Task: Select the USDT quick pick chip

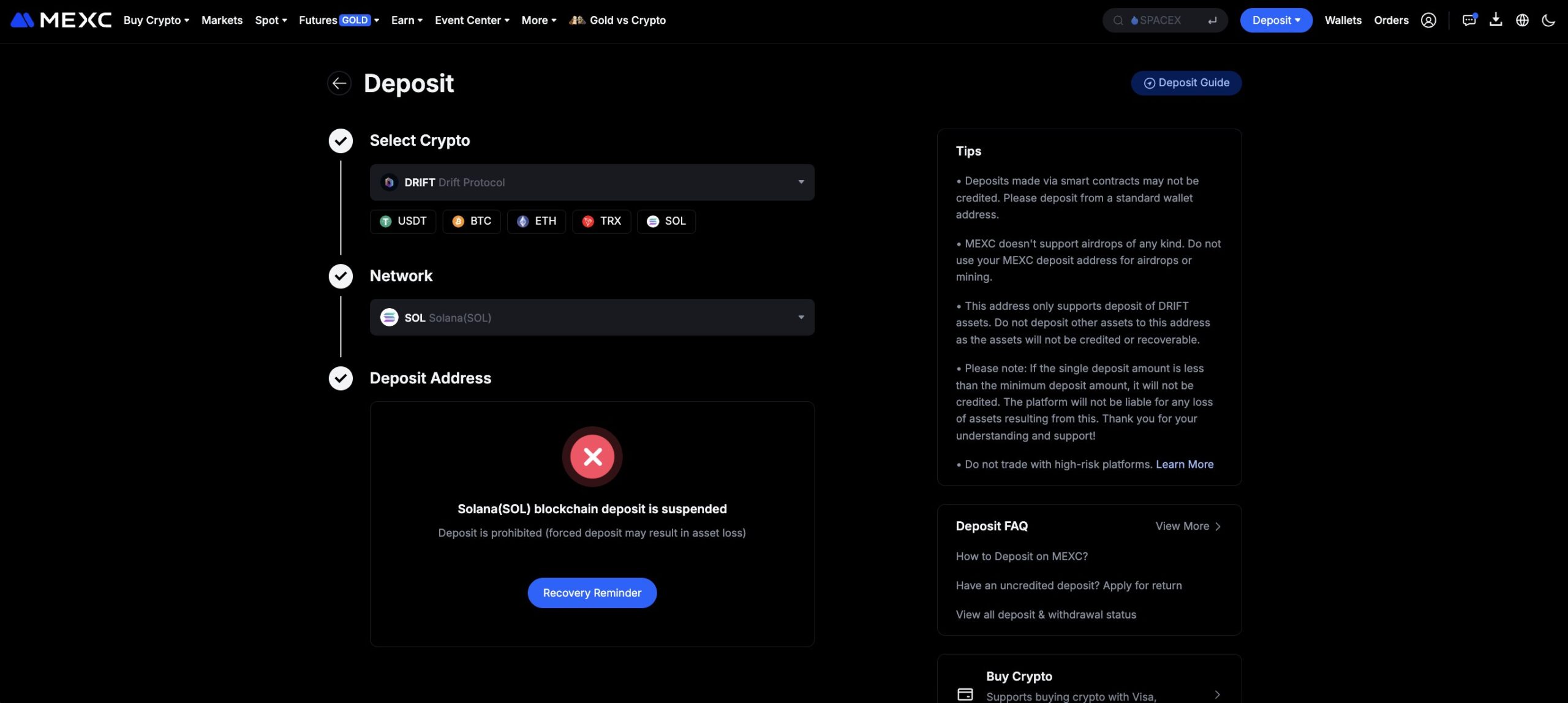Action: [402, 222]
